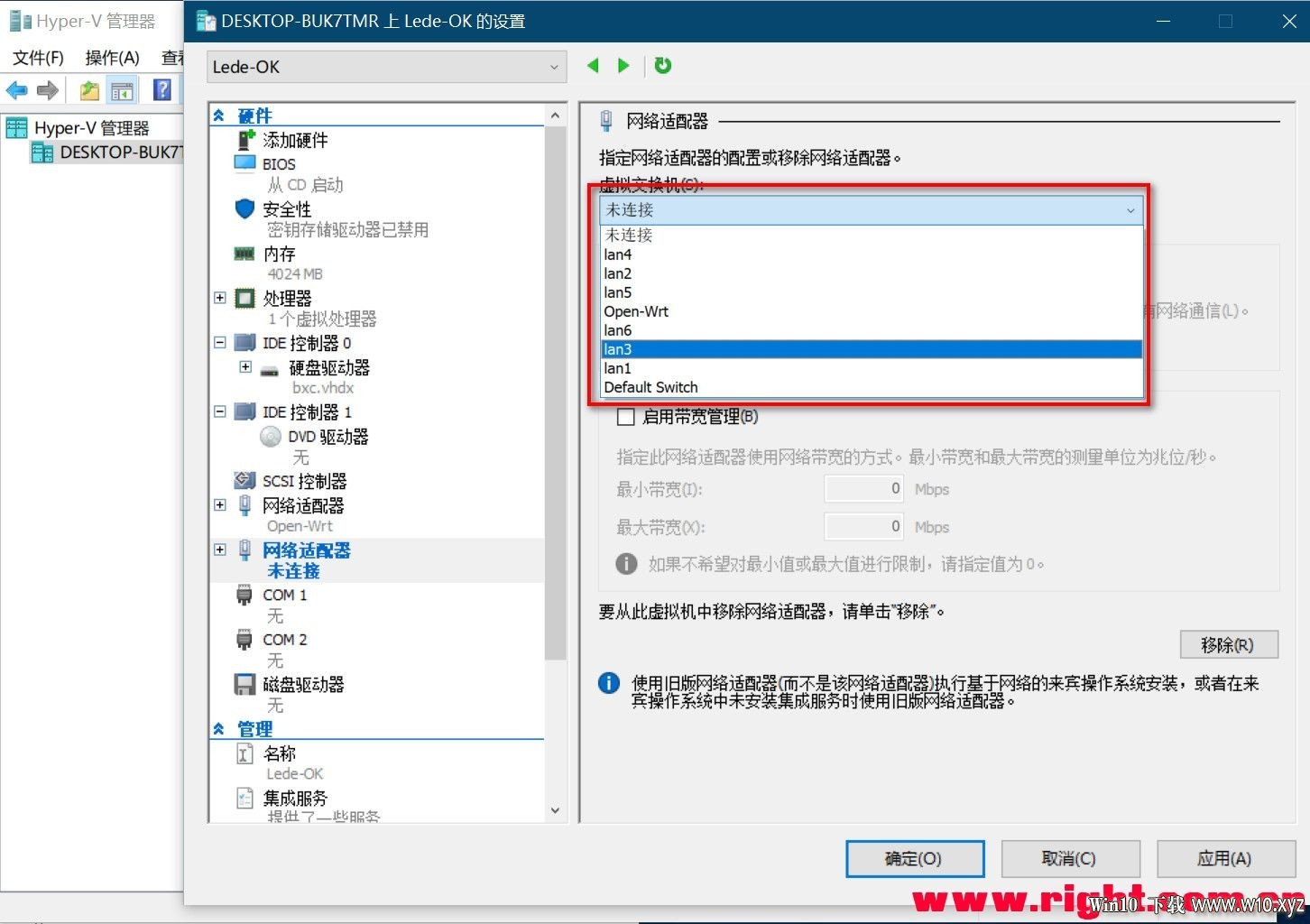The width and height of the screenshot is (1310, 924).
Task: Choose highlighted lan3 in the switch list
Action: (x=872, y=349)
